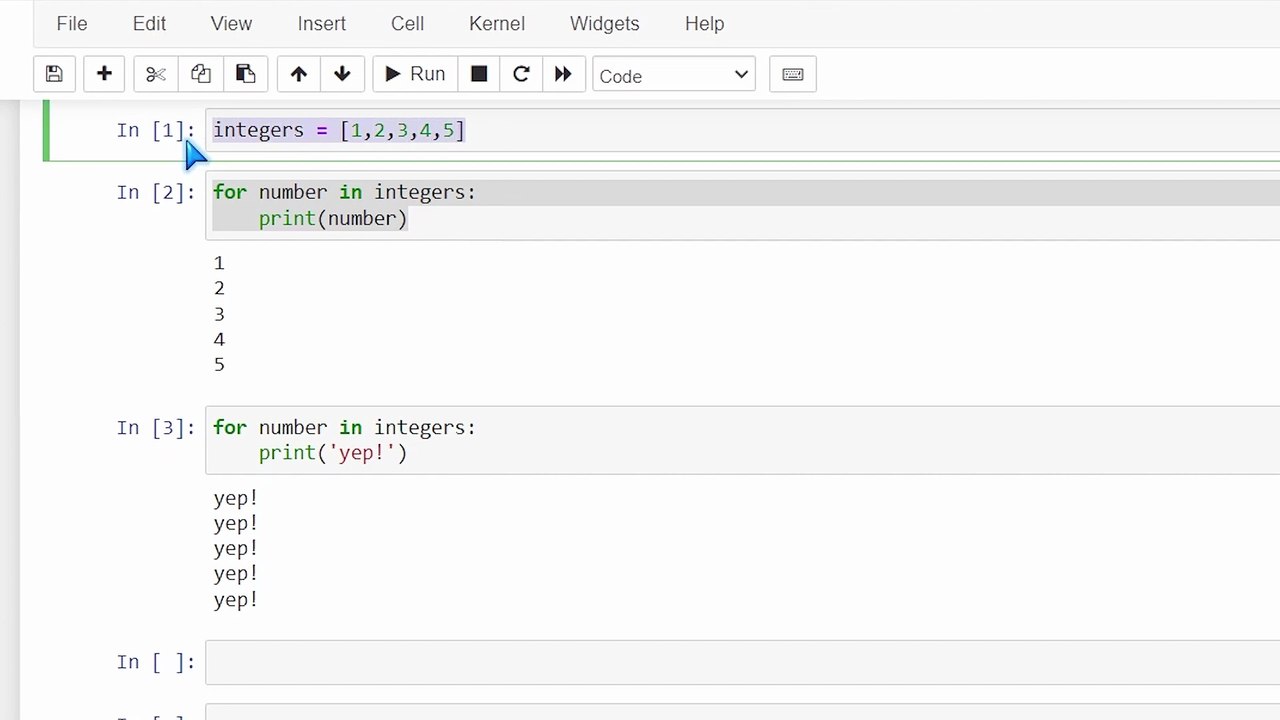The width and height of the screenshot is (1280, 720).
Task: Select the In [3]: prompt label
Action: point(156,427)
